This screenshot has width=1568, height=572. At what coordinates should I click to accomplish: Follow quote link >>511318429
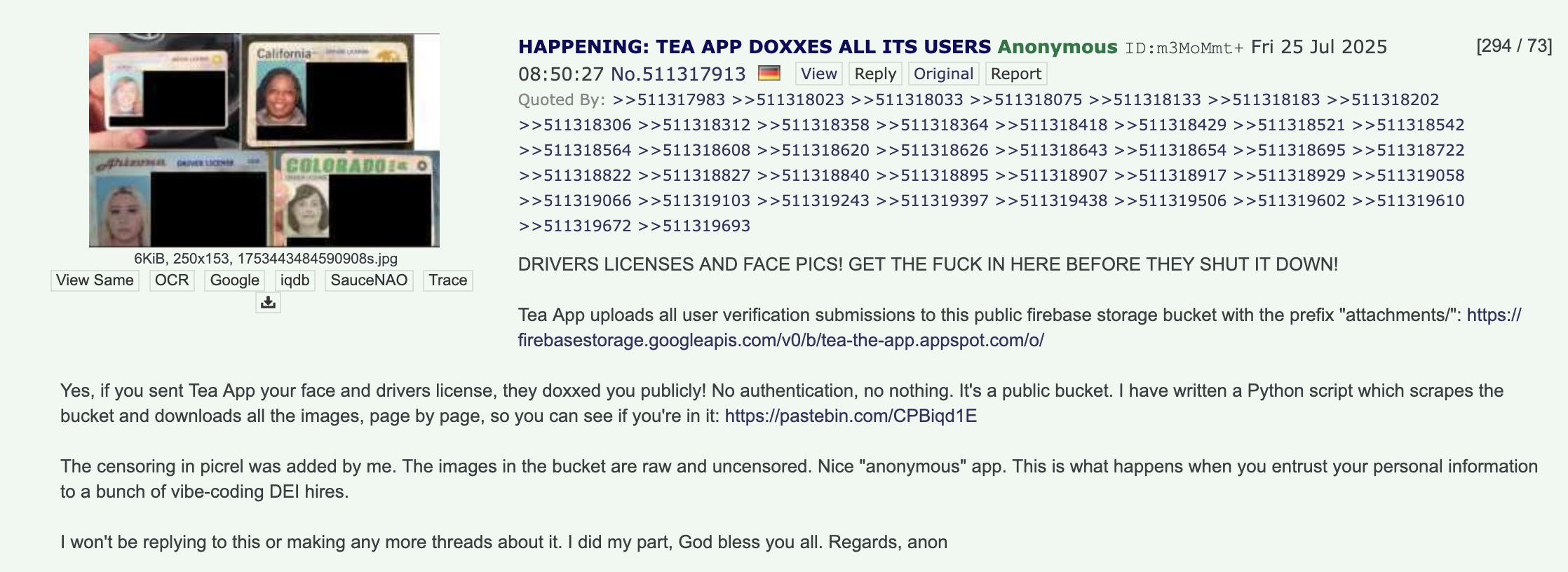pyautogui.click(x=1170, y=125)
